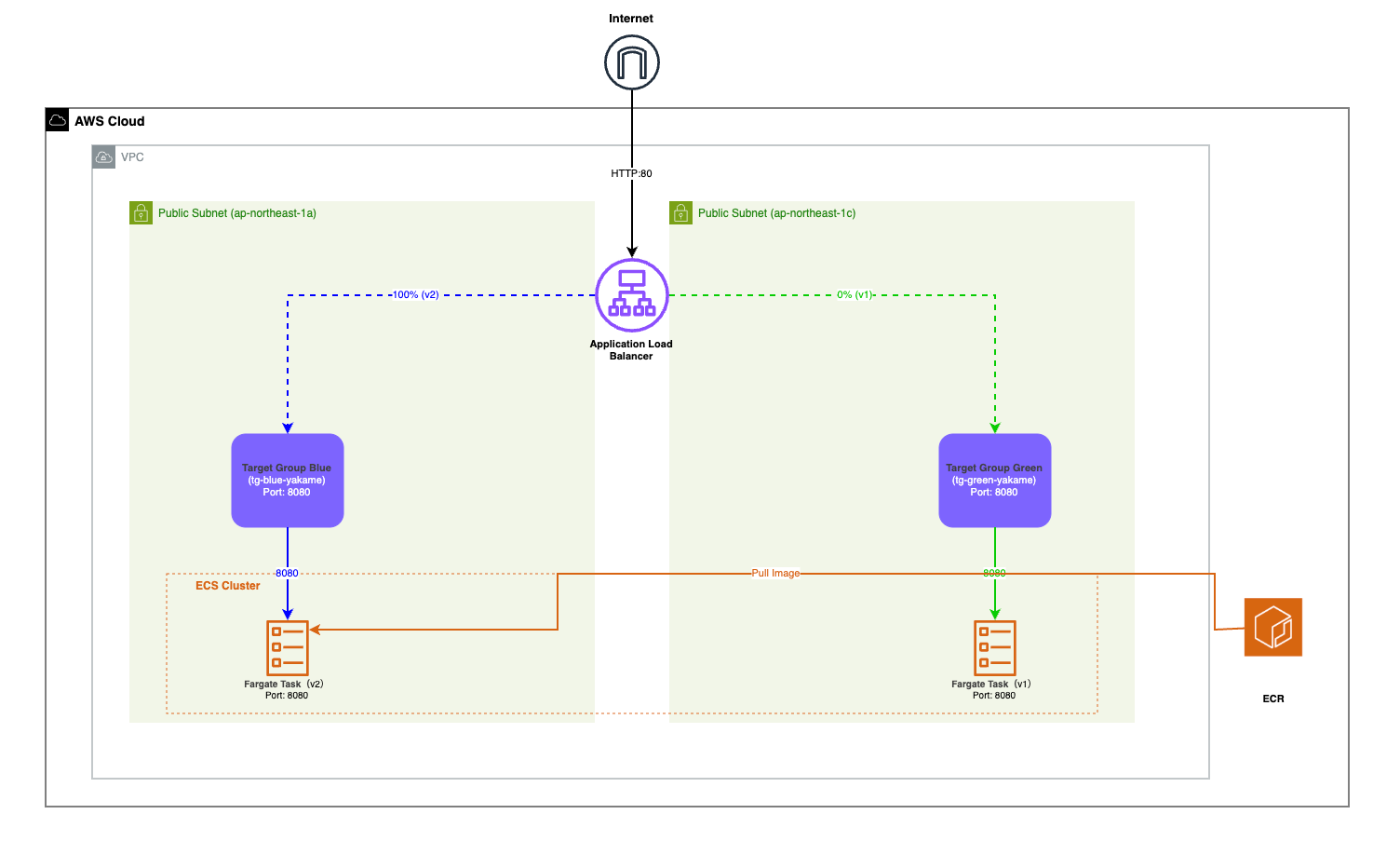Select the Fargate Task (v2) icon
The image size is (1400, 855).
288,647
